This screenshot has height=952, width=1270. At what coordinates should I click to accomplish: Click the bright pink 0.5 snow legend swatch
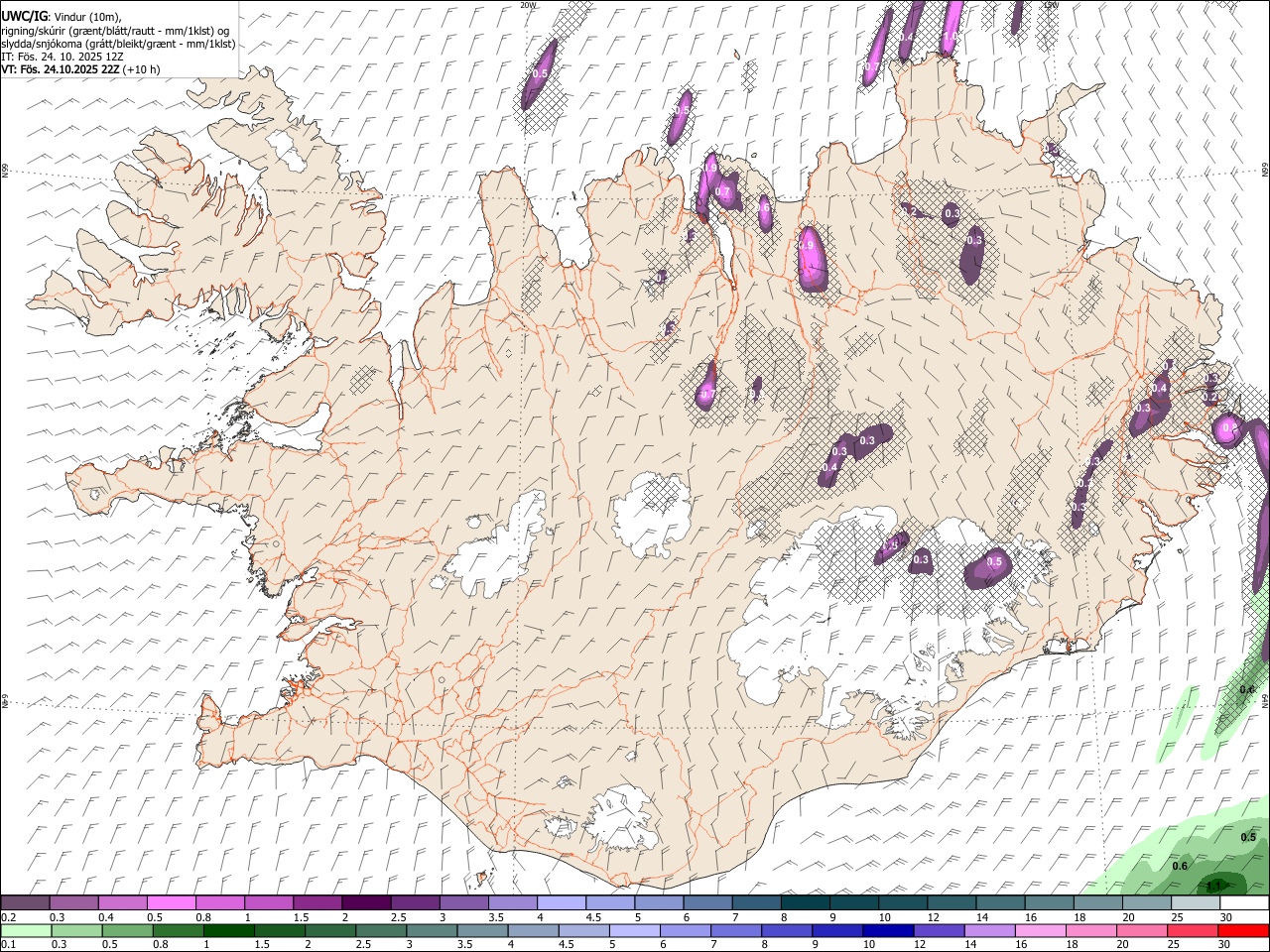171,903
